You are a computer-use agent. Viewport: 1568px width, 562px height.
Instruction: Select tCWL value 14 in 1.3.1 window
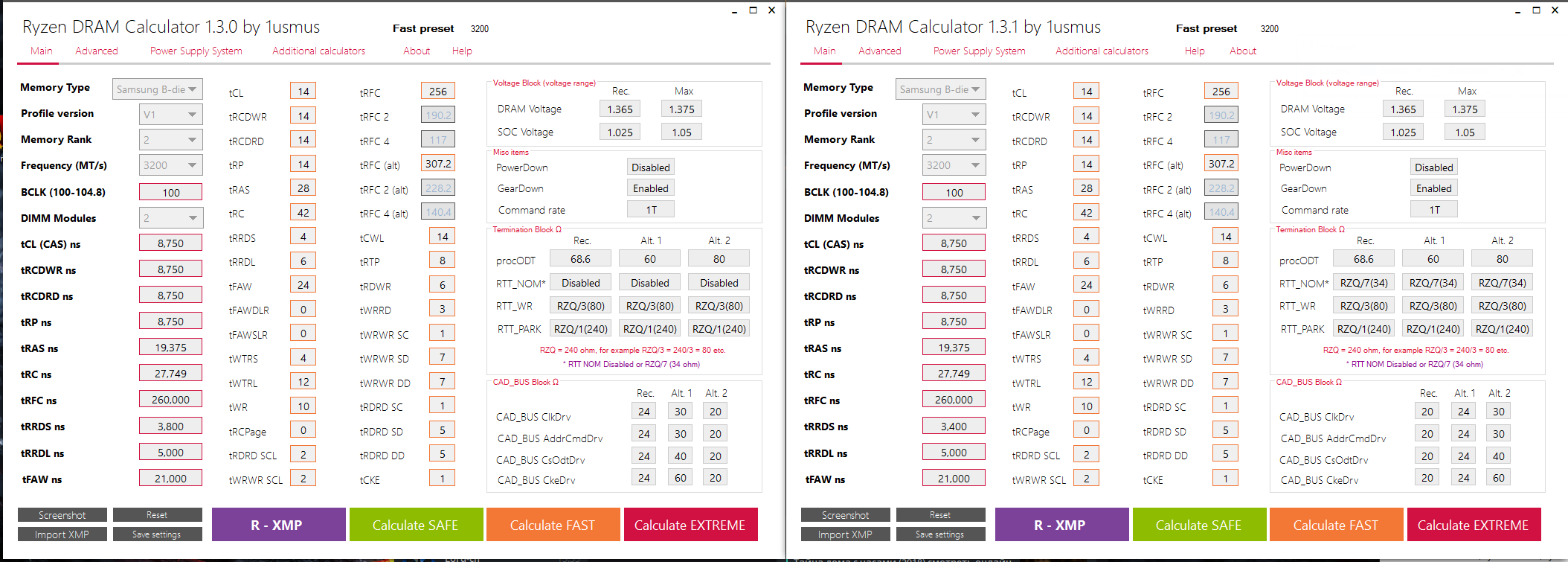click(1226, 237)
